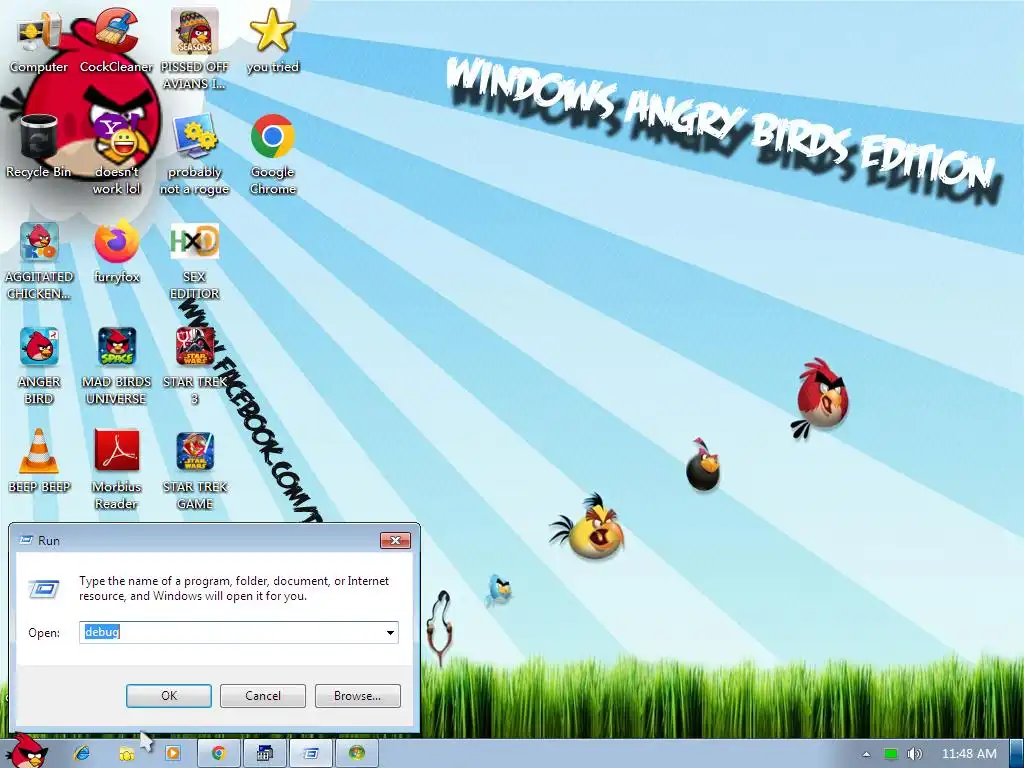Launch Google Chrome from the desktop
Viewport: 1024px width, 768px height.
(272, 153)
